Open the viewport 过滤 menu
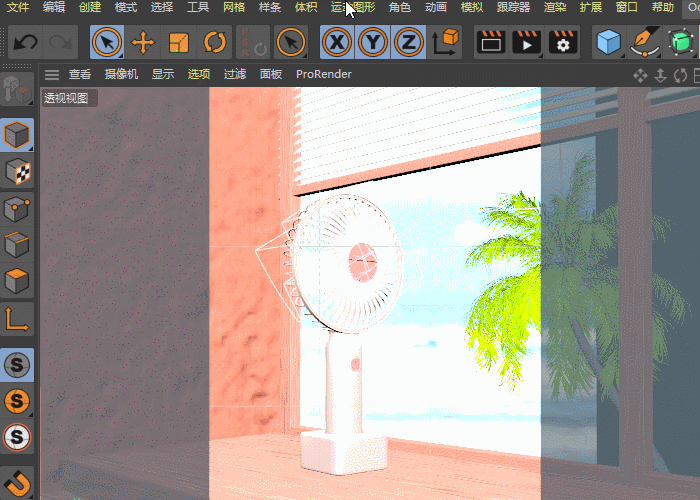This screenshot has width=700, height=500. [235, 74]
